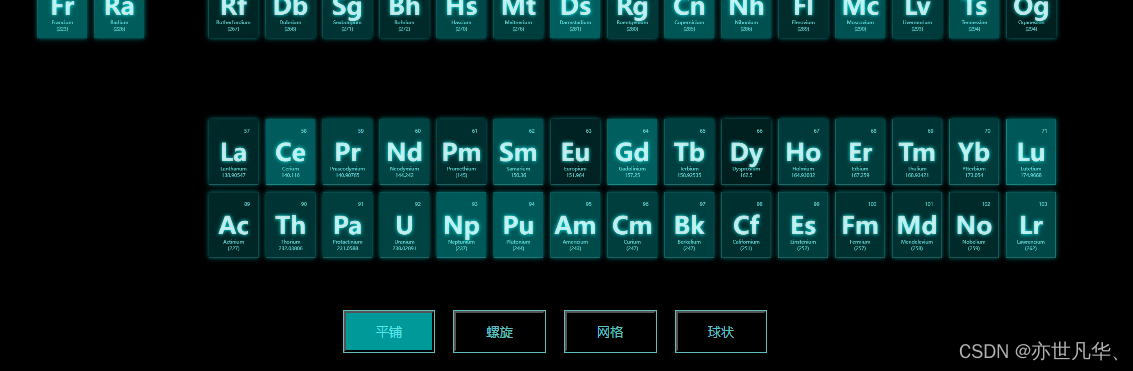Select the Am Americium element card
Image resolution: width=1133 pixels, height=371 pixels.
click(x=575, y=225)
